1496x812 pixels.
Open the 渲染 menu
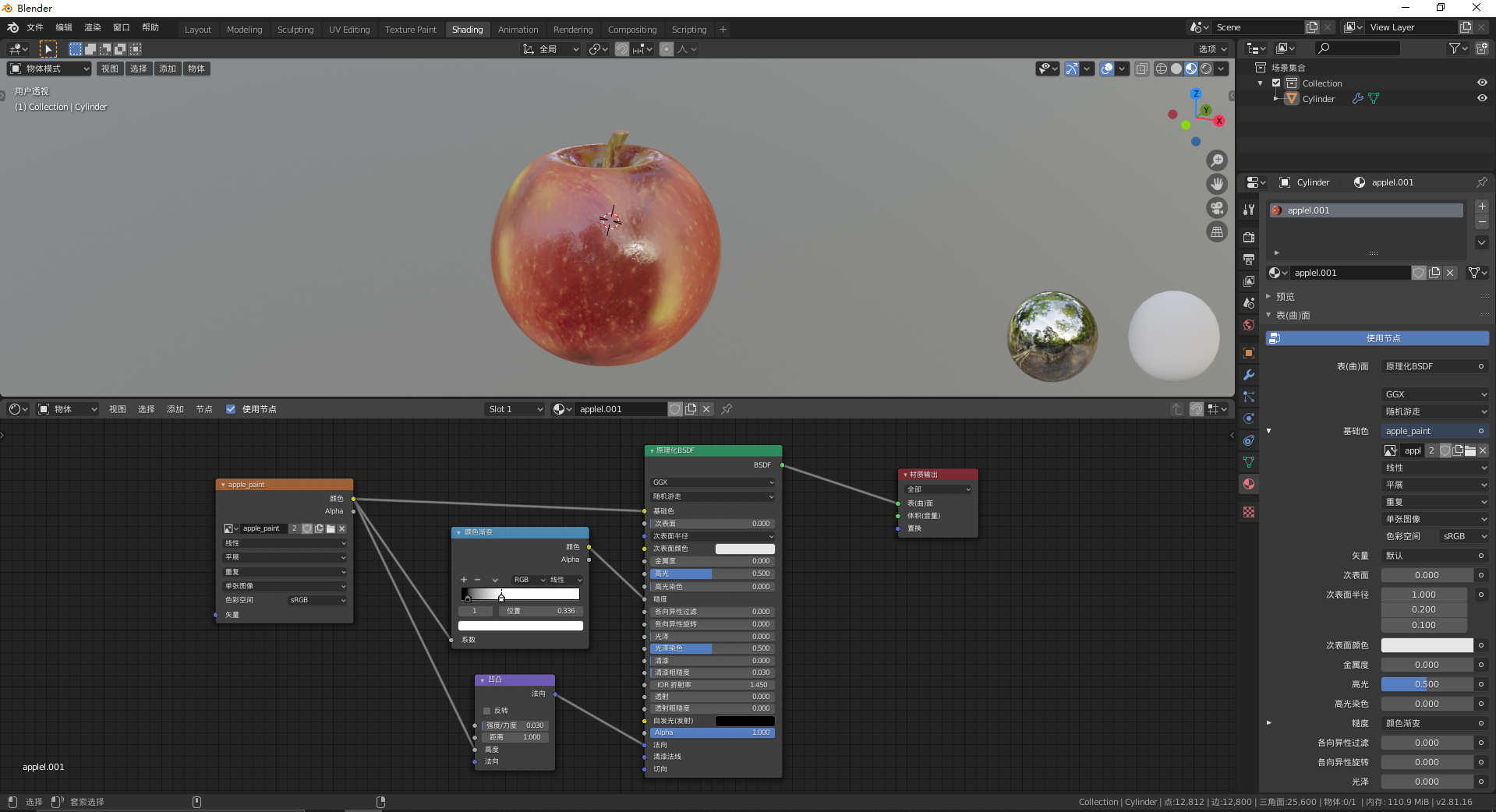(x=93, y=27)
